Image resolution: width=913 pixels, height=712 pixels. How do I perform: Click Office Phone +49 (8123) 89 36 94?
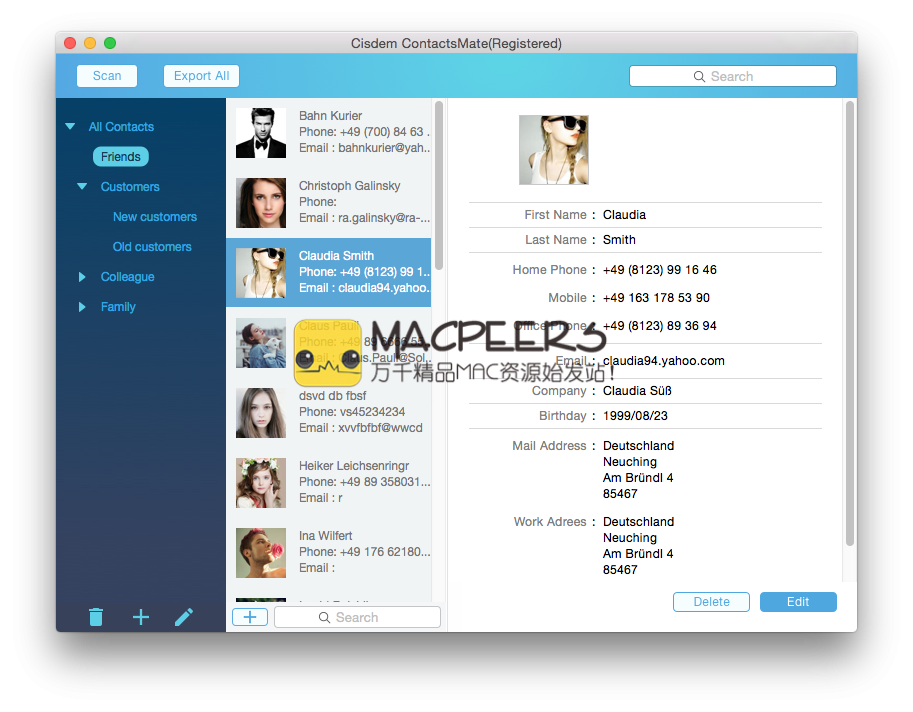click(660, 326)
